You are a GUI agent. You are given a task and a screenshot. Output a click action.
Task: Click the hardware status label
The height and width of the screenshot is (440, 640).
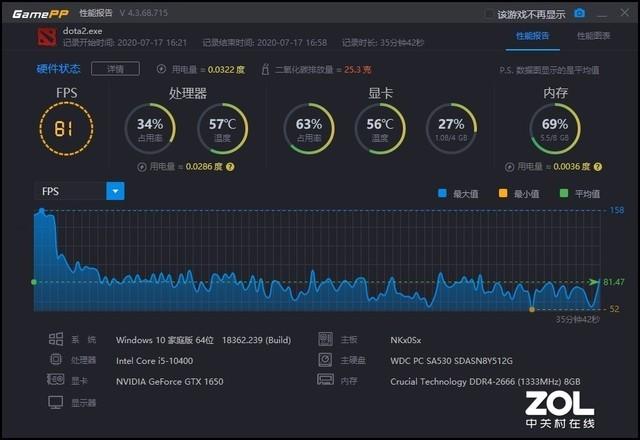58,69
